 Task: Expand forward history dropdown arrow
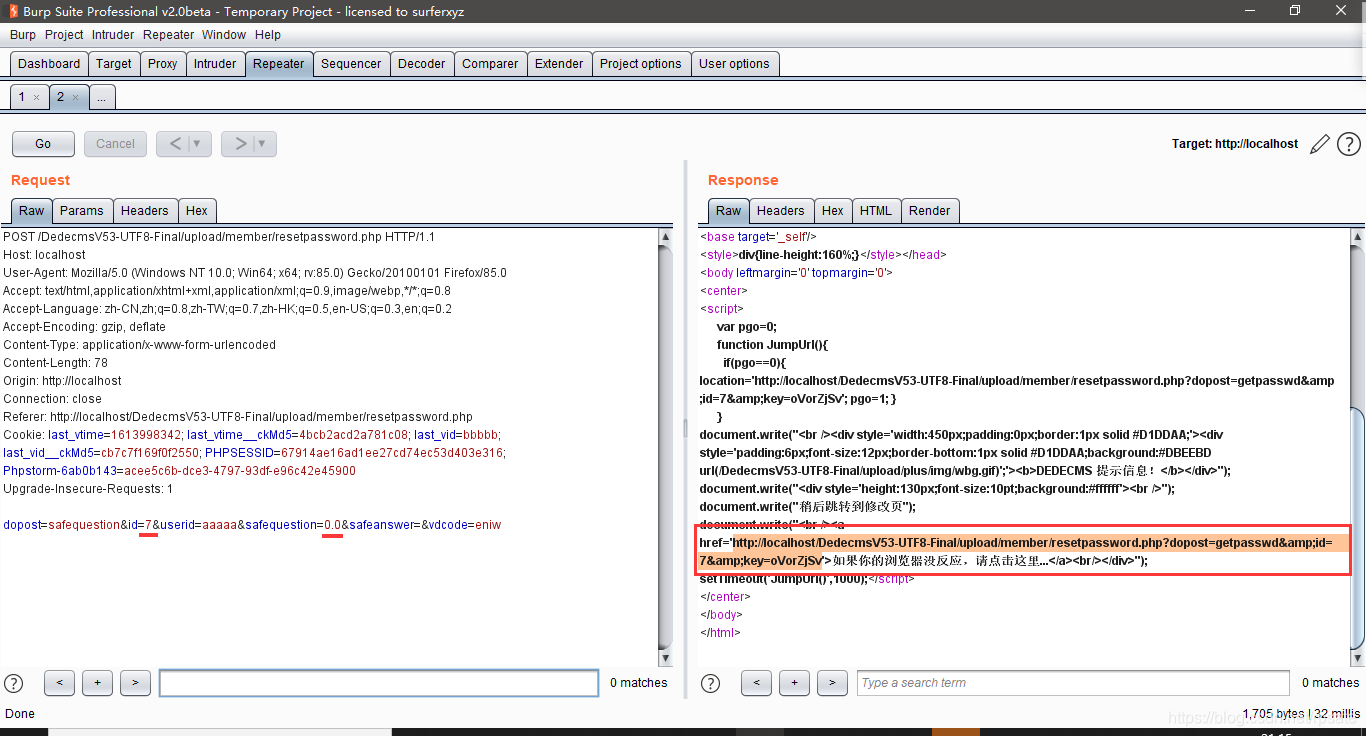coord(262,144)
